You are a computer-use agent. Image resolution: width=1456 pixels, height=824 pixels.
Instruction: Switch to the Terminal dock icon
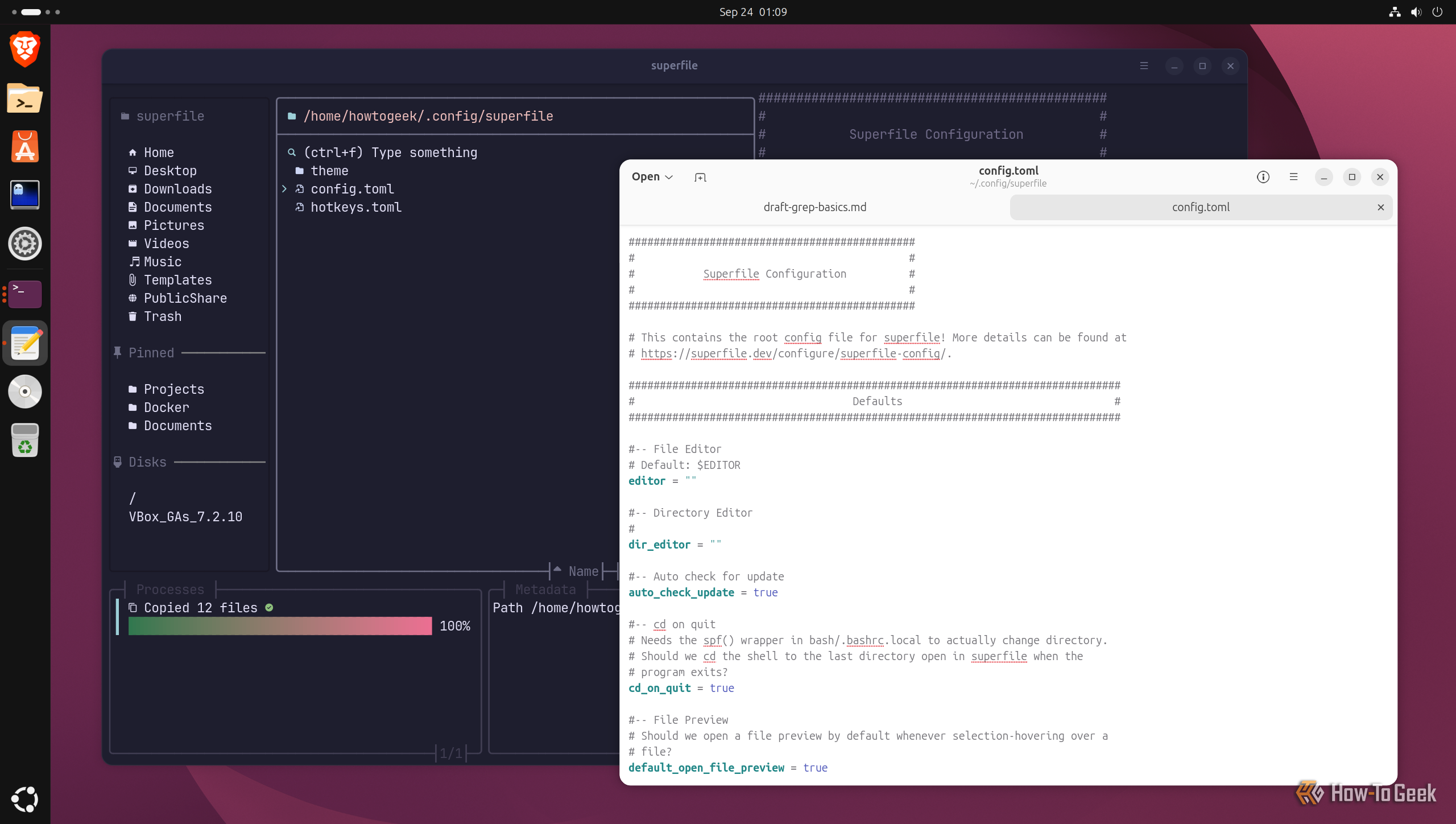tap(25, 294)
